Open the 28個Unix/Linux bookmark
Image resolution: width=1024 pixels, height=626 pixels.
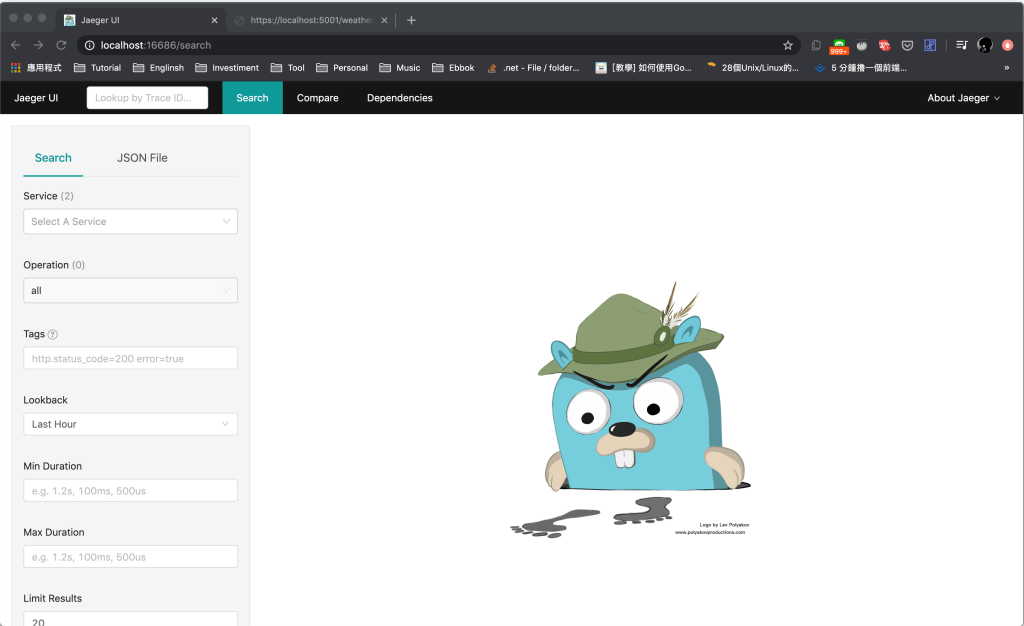[753, 68]
